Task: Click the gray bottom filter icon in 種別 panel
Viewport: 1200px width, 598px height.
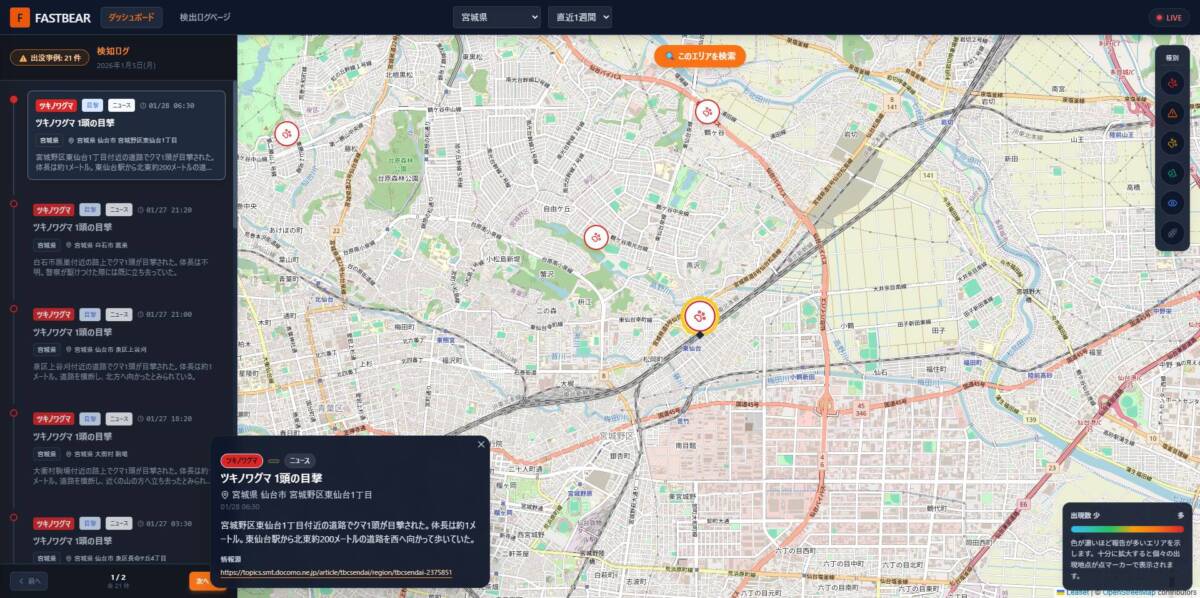Action: (1174, 232)
